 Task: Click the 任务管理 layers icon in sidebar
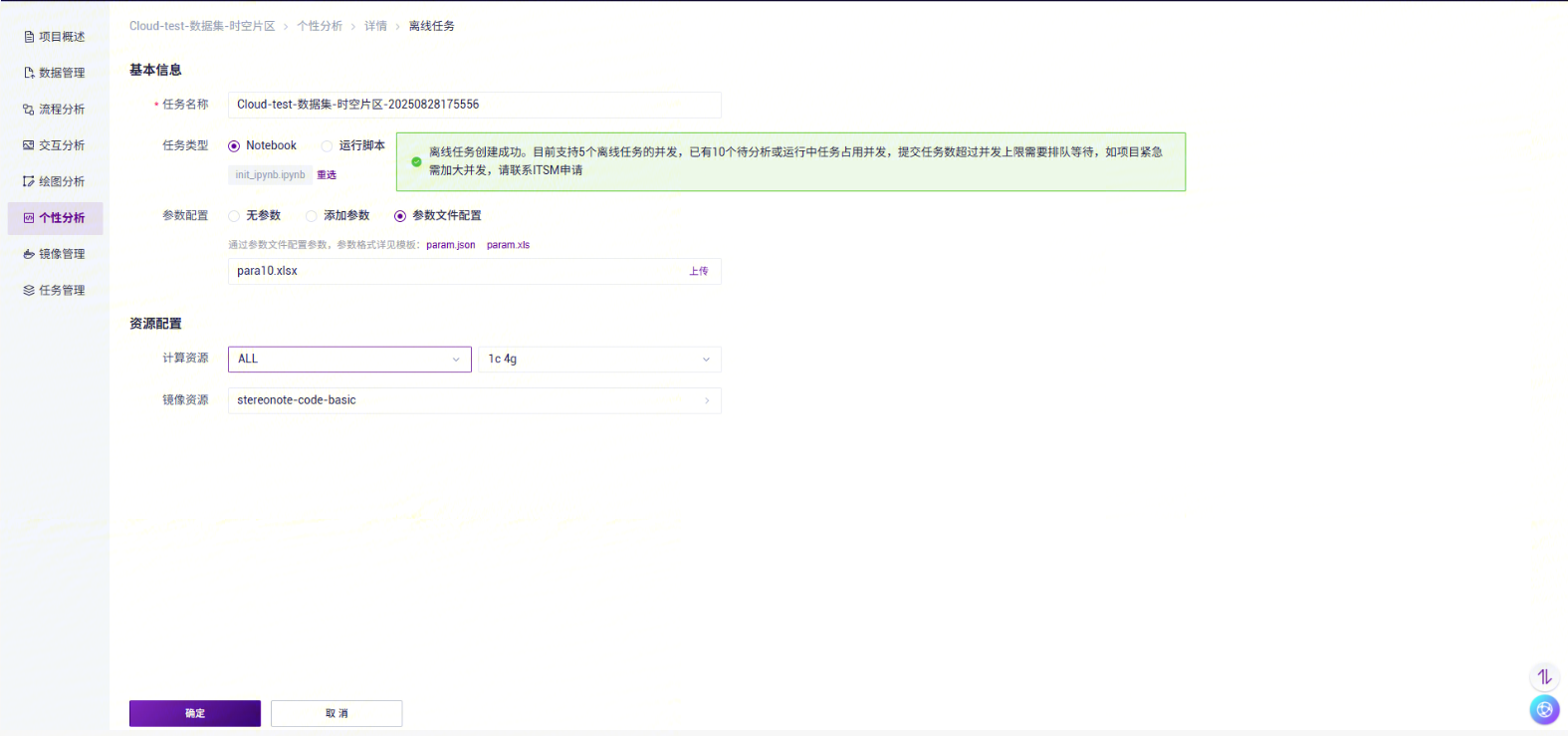(x=29, y=290)
